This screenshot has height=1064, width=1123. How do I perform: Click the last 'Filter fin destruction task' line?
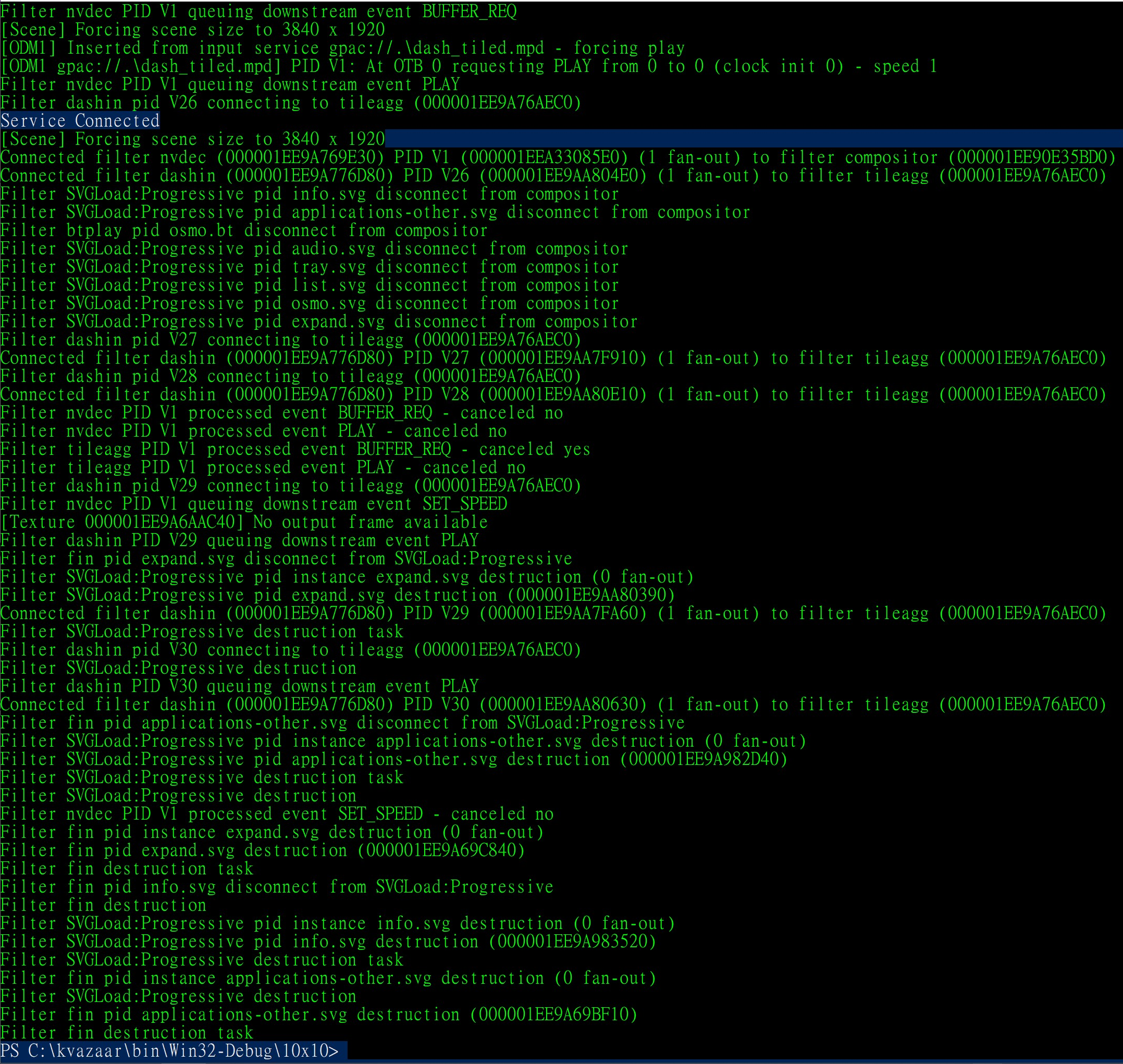tap(127, 1032)
